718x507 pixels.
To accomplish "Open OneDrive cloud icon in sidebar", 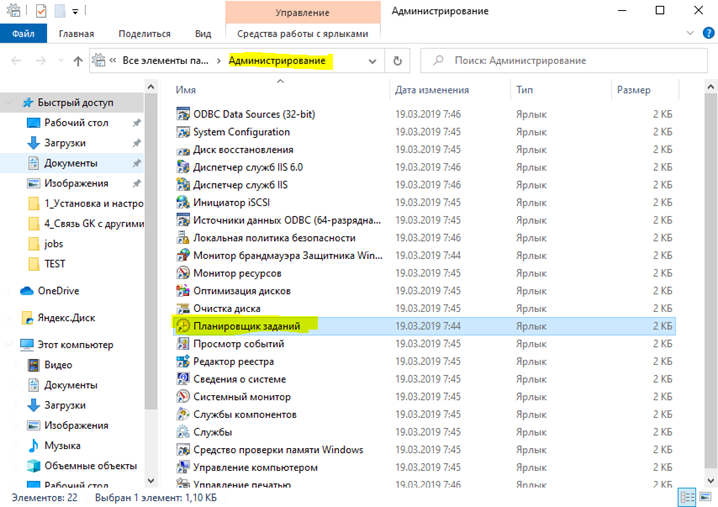I will point(27,291).
